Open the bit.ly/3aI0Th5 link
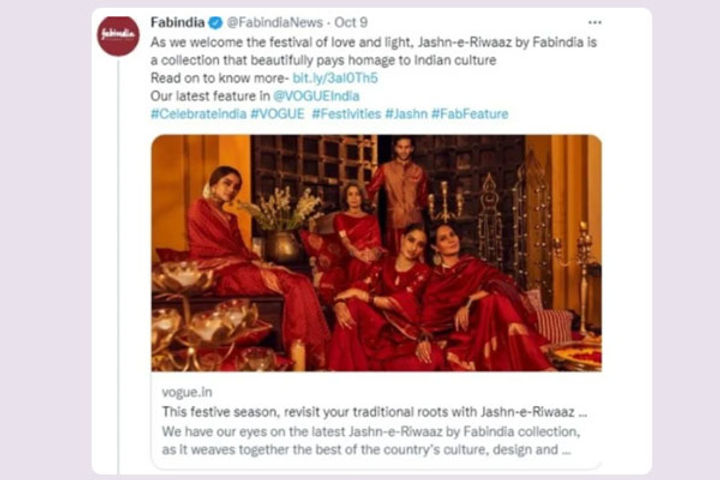 click(x=335, y=78)
